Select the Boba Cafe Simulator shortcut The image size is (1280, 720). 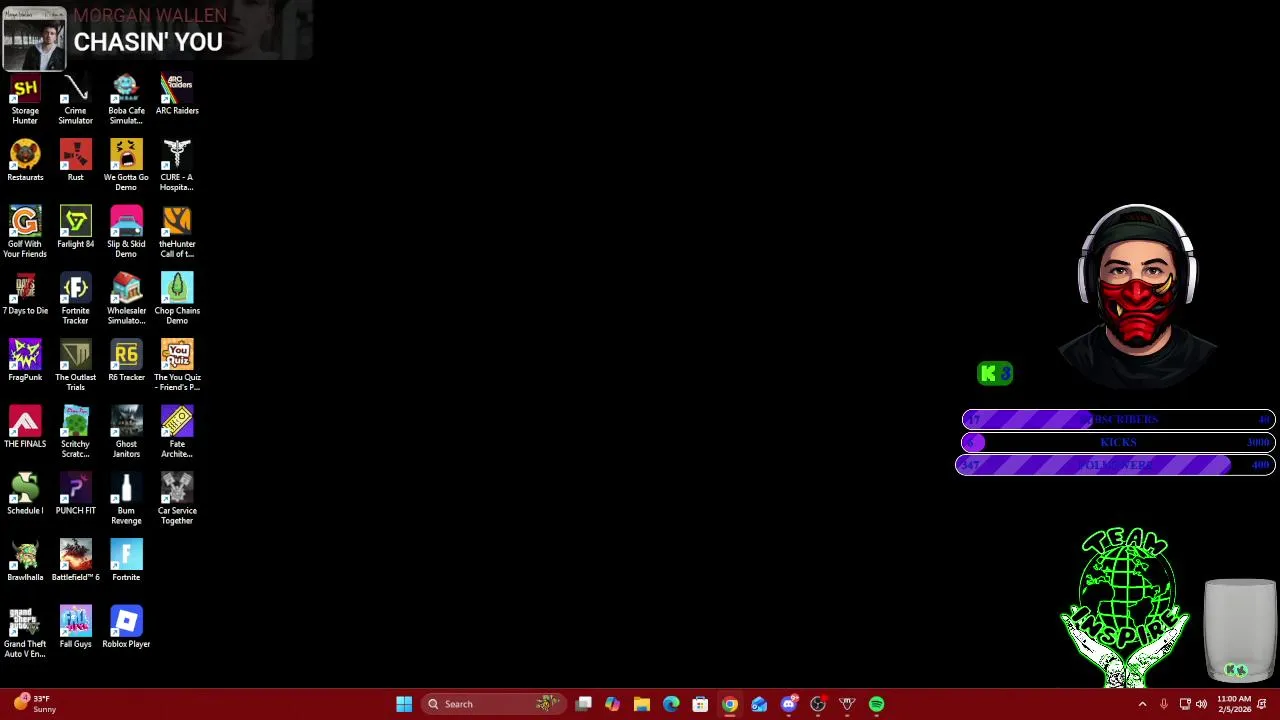(x=126, y=99)
